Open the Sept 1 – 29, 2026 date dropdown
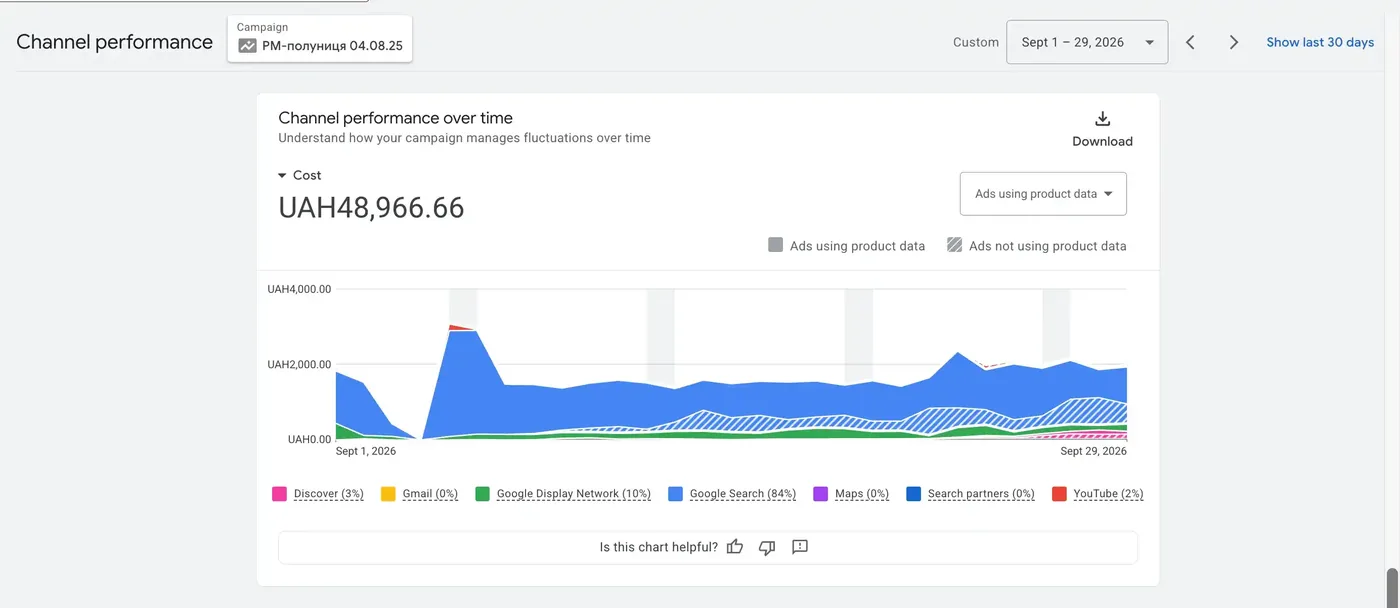Screen dimensions: 1400x608 click(1087, 42)
